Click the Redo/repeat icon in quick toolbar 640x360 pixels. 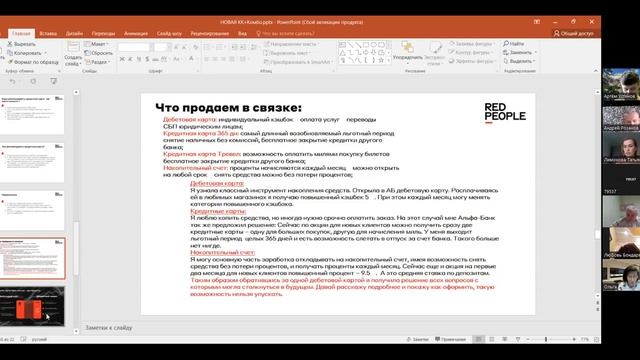pos(33,81)
